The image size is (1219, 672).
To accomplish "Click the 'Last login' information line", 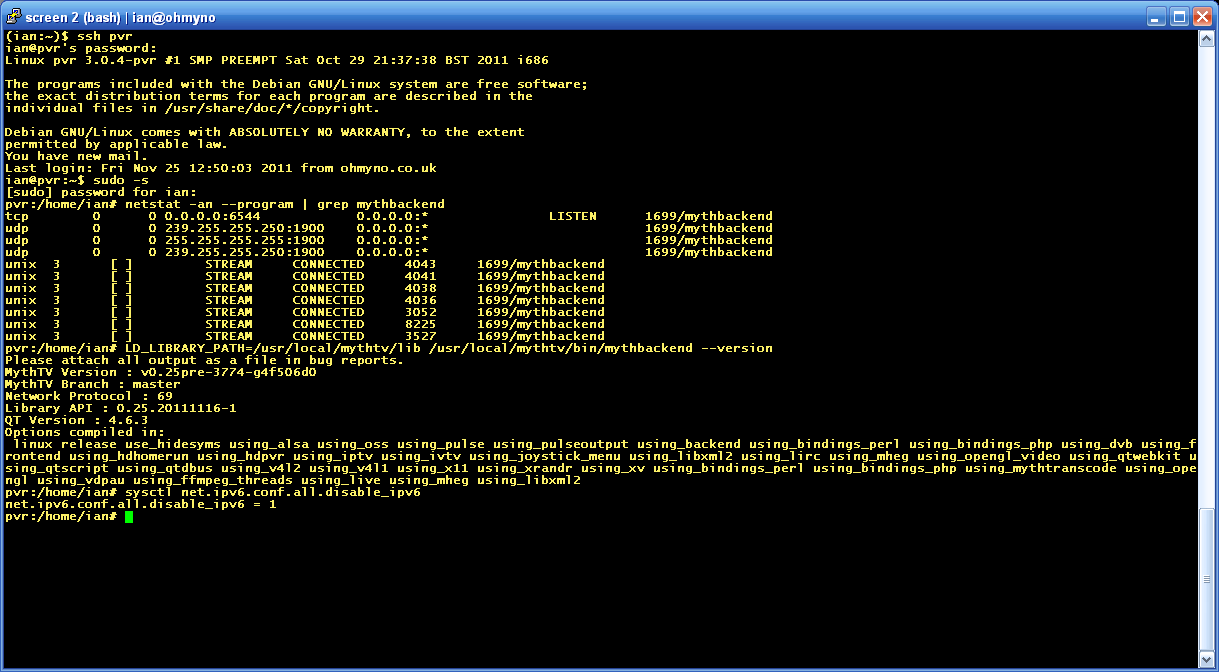I will (220, 168).
